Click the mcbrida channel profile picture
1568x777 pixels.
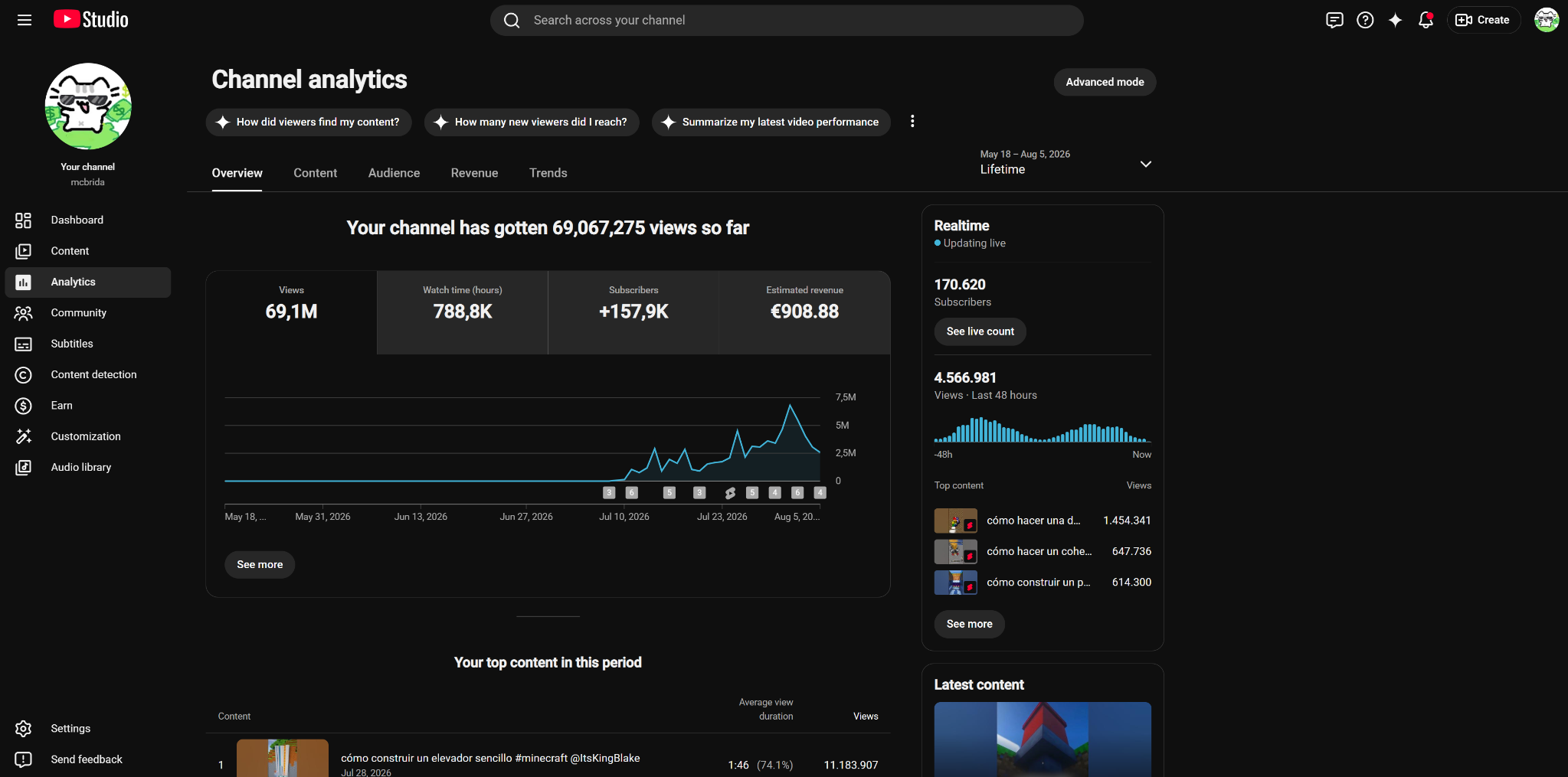pyautogui.click(x=88, y=106)
